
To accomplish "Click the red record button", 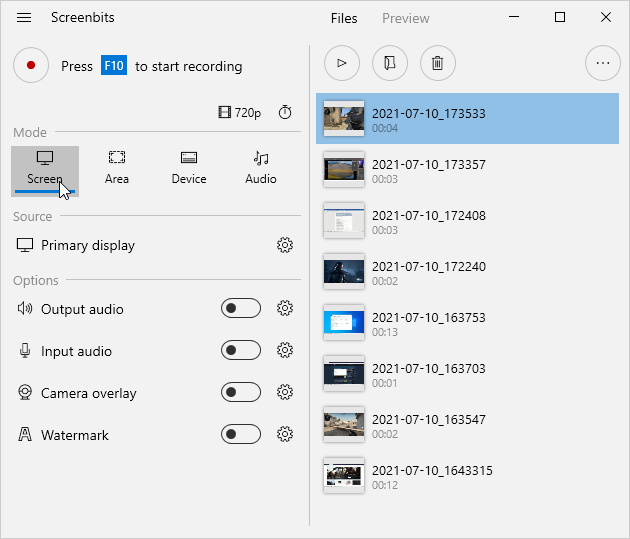I will 31,65.
